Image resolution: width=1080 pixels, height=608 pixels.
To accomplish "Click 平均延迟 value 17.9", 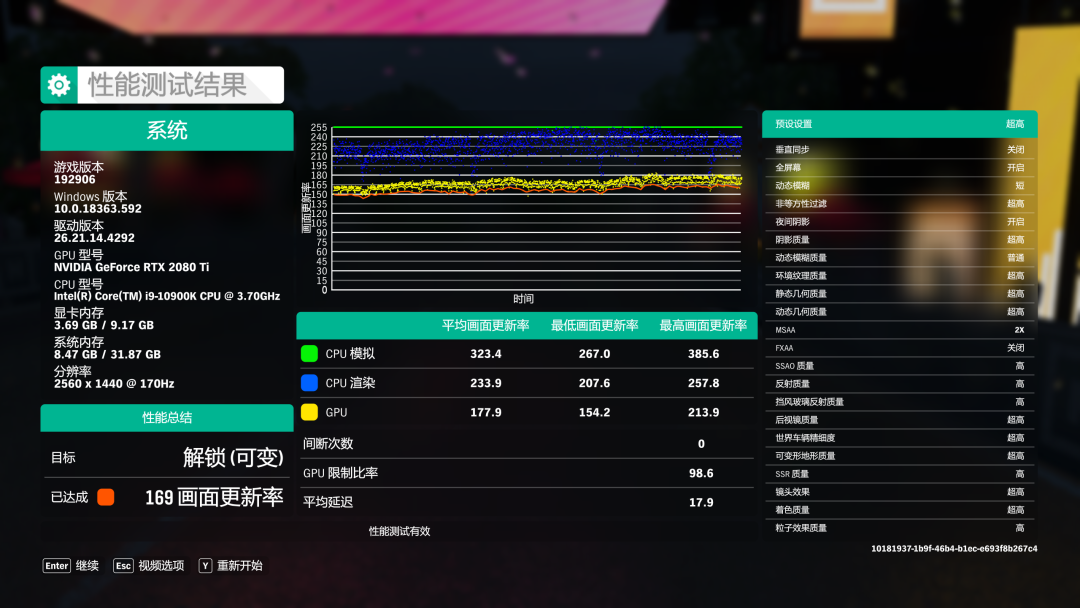I will 701,503.
